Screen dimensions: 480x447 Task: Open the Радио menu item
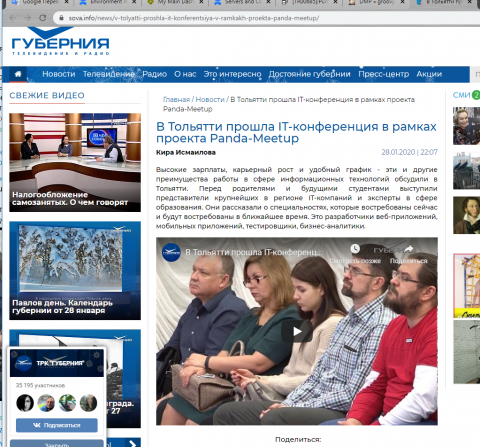click(x=155, y=74)
